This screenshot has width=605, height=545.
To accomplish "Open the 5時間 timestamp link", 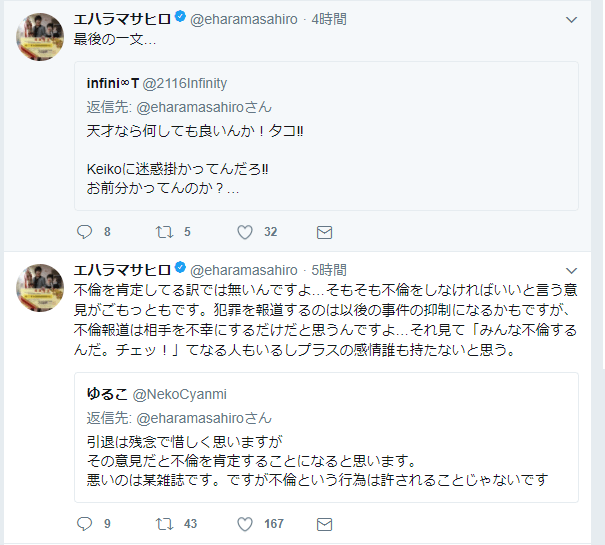I will point(330,270).
